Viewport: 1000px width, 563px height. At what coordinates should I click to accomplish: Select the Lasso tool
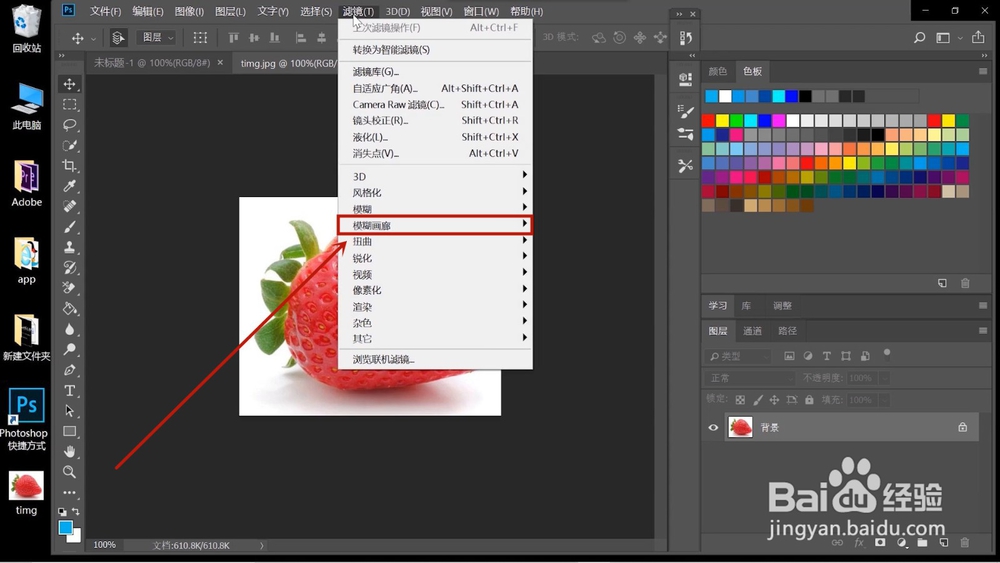70,125
